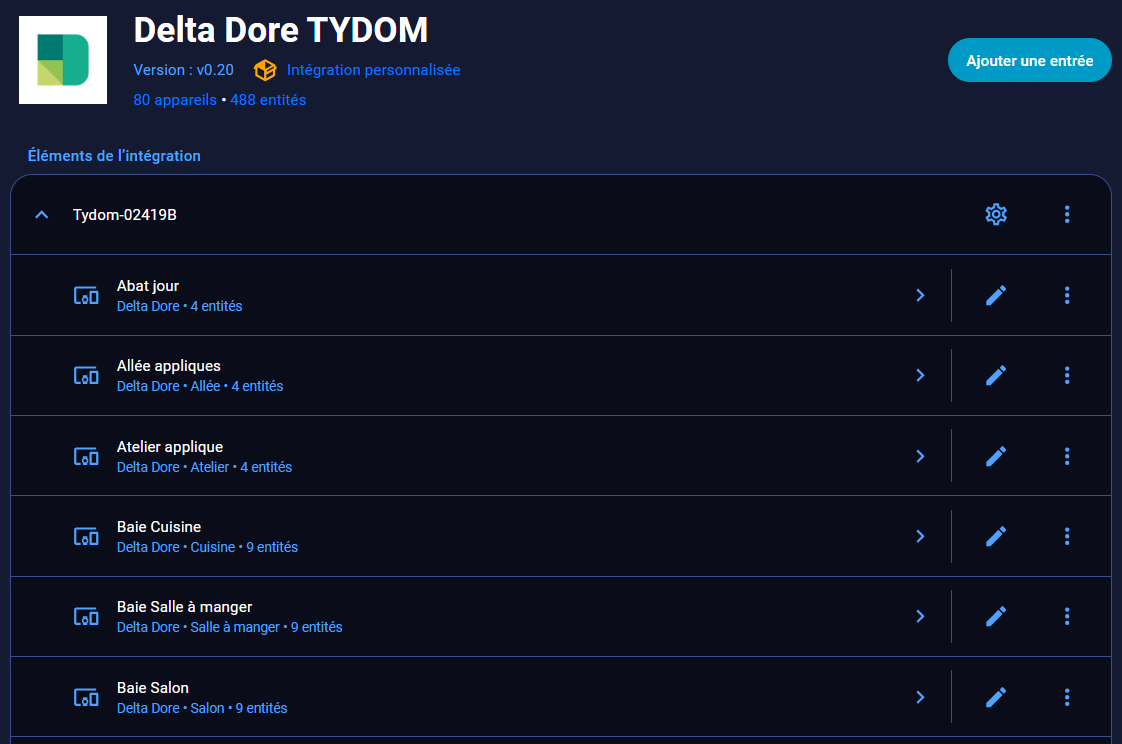Edit Abat jour with pencil icon
1122x744 pixels.
(x=995, y=295)
